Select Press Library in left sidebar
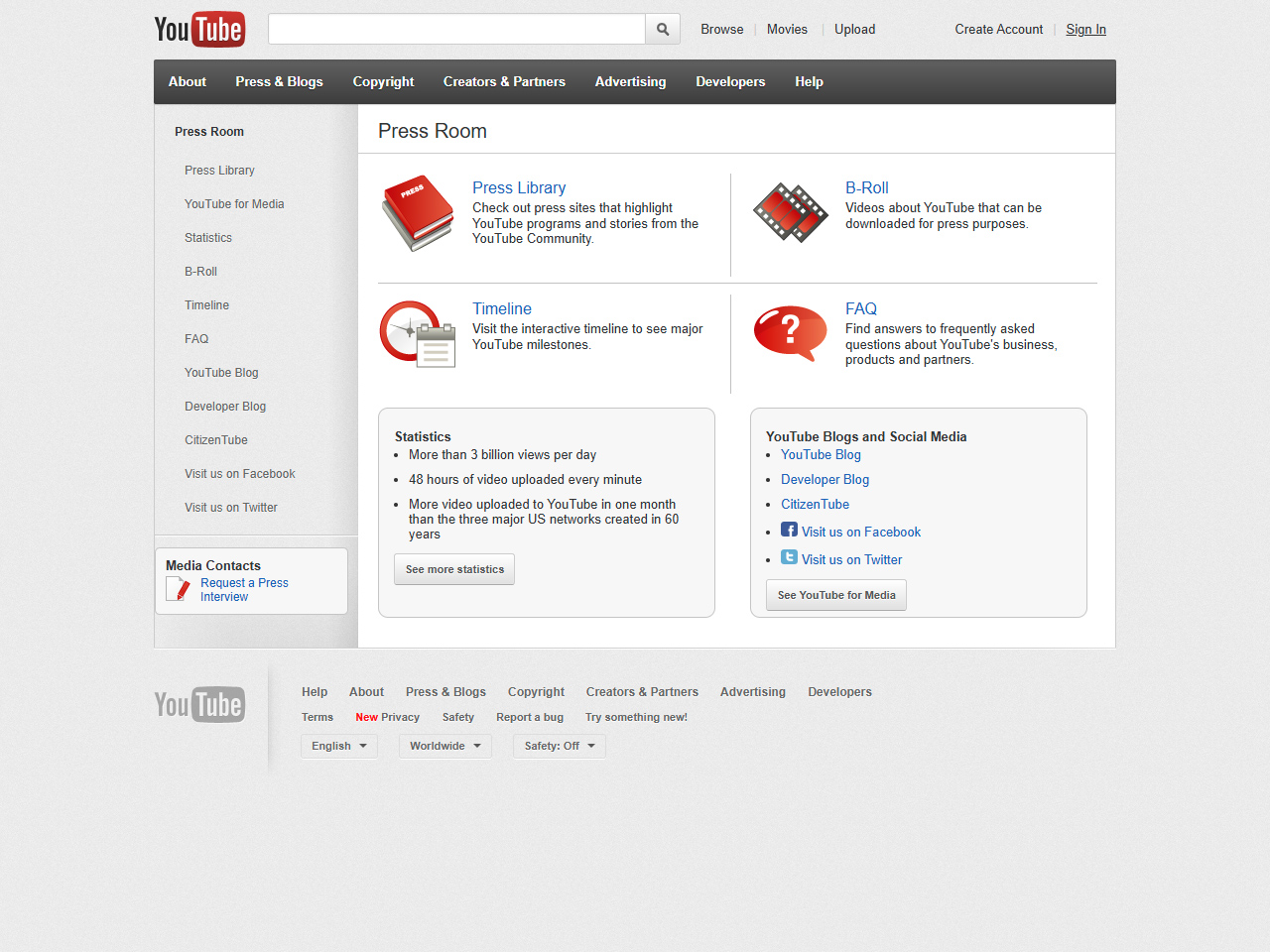Viewport: 1270px width, 952px height. [x=219, y=171]
